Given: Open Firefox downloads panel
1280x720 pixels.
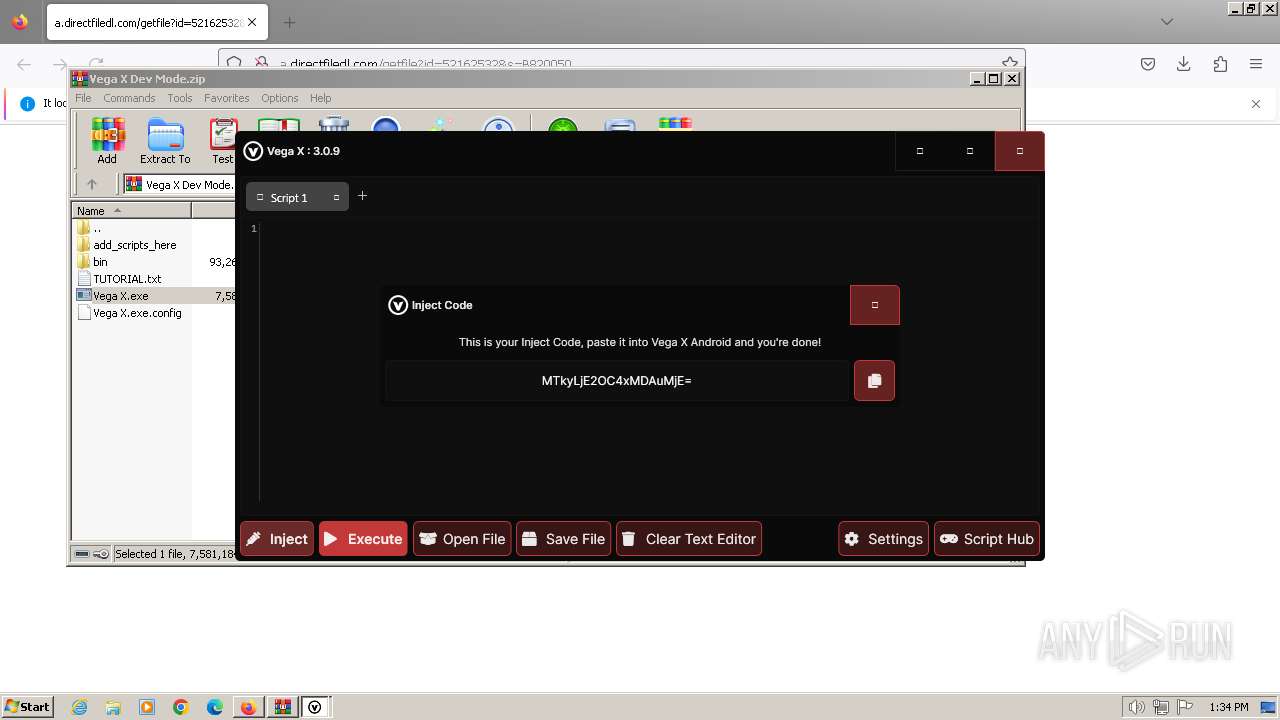Looking at the screenshot, I should (1184, 64).
